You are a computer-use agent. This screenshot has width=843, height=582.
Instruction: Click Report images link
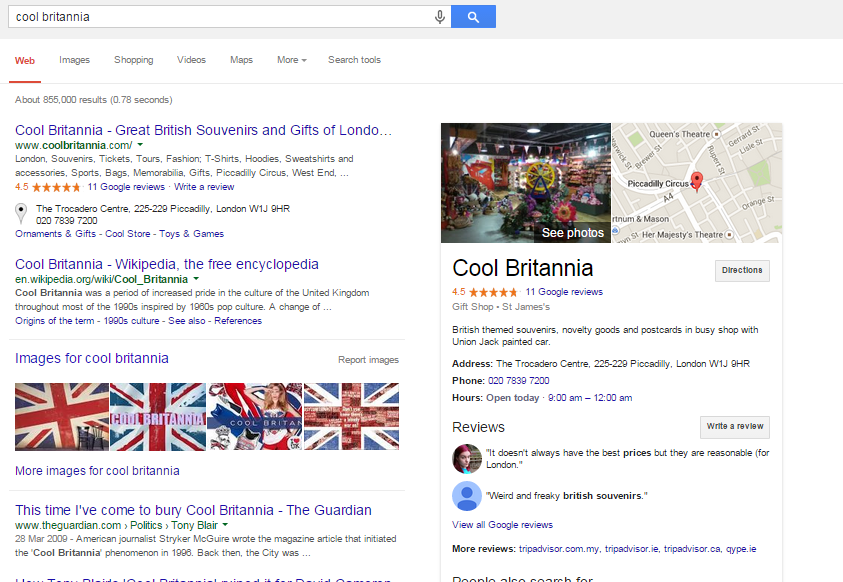coord(368,360)
